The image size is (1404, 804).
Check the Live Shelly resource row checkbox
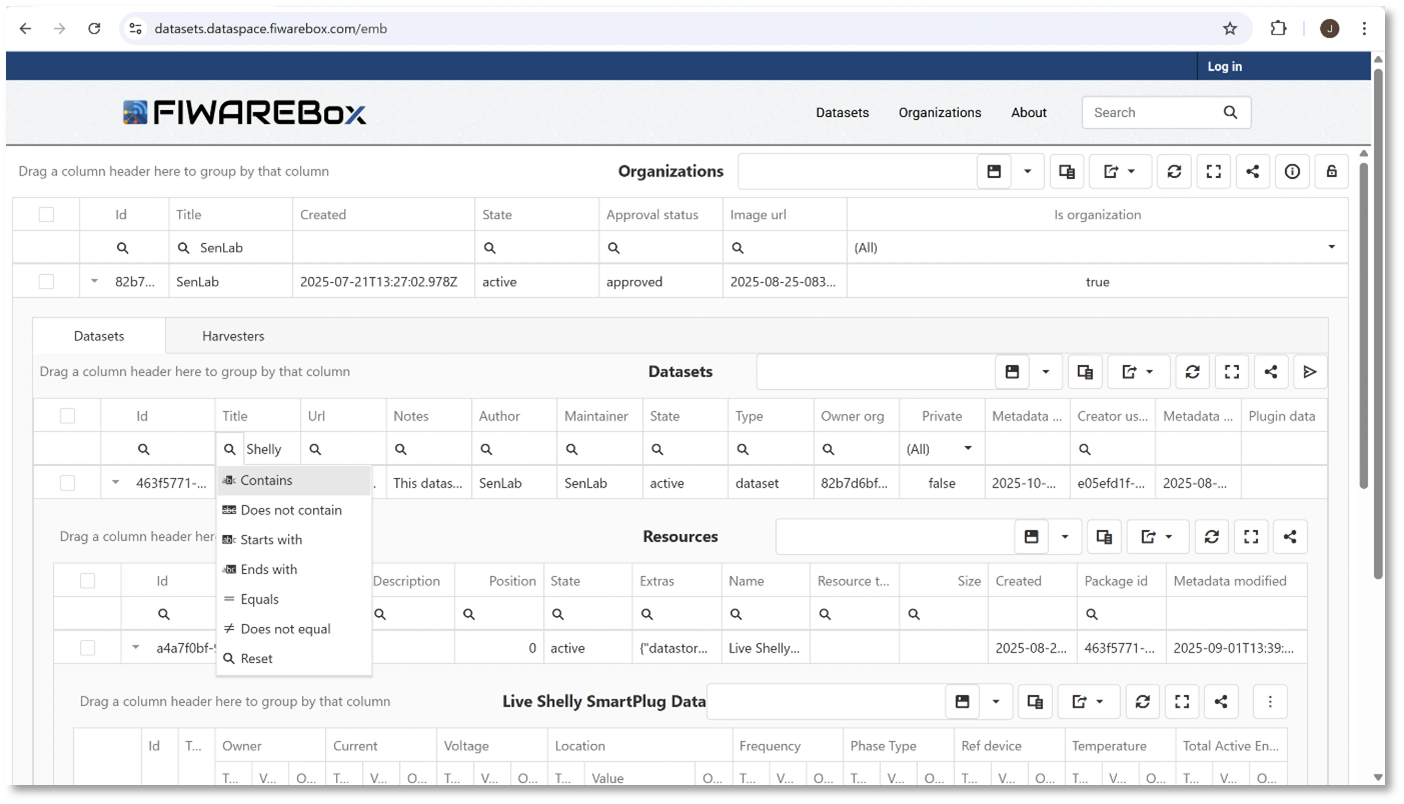(87, 648)
